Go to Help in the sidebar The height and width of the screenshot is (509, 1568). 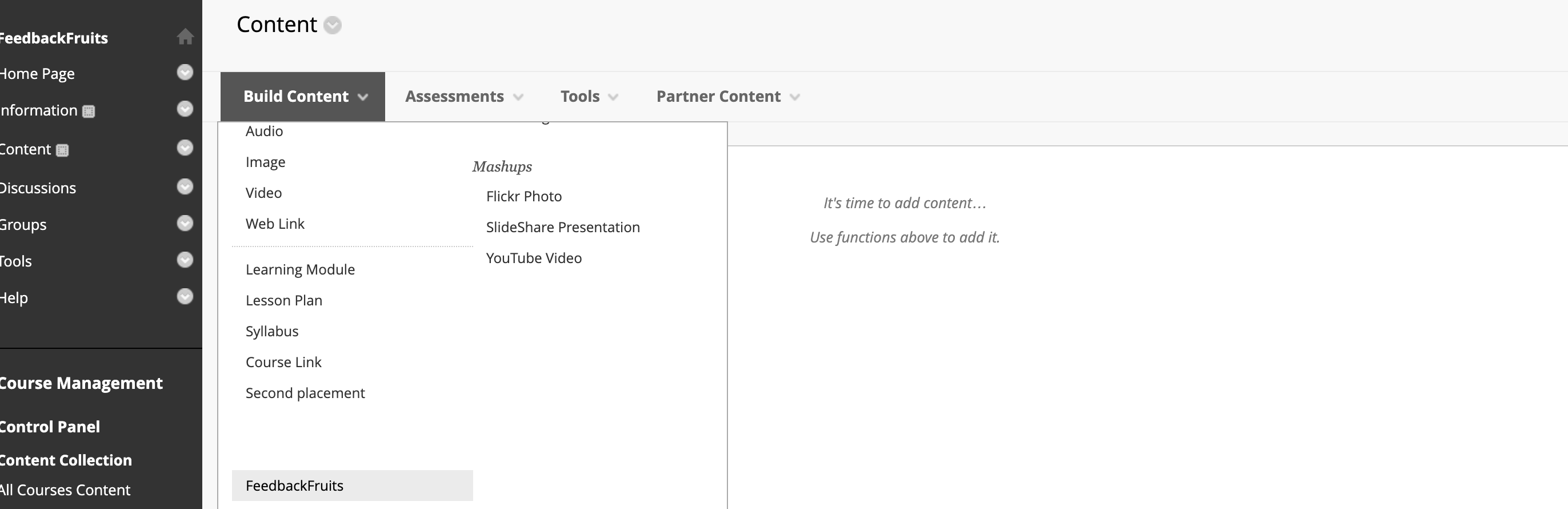[x=14, y=298]
